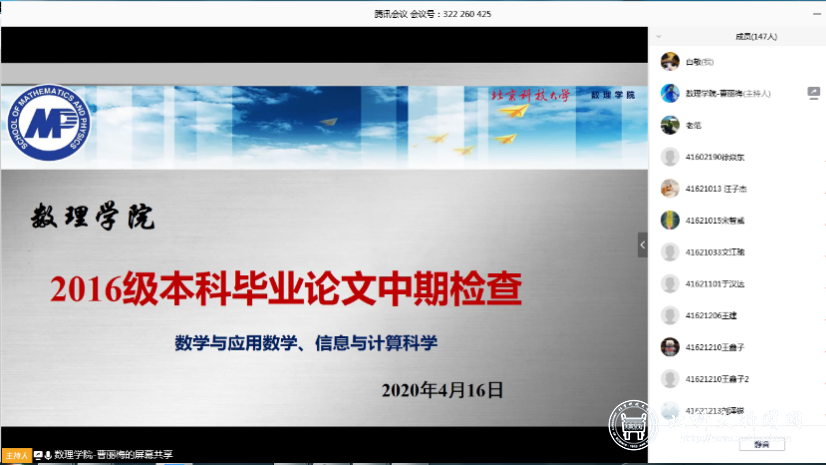This screenshot has height=465, width=826.
Task: Select member 41602190 in the participant list
Action: (x=715, y=157)
